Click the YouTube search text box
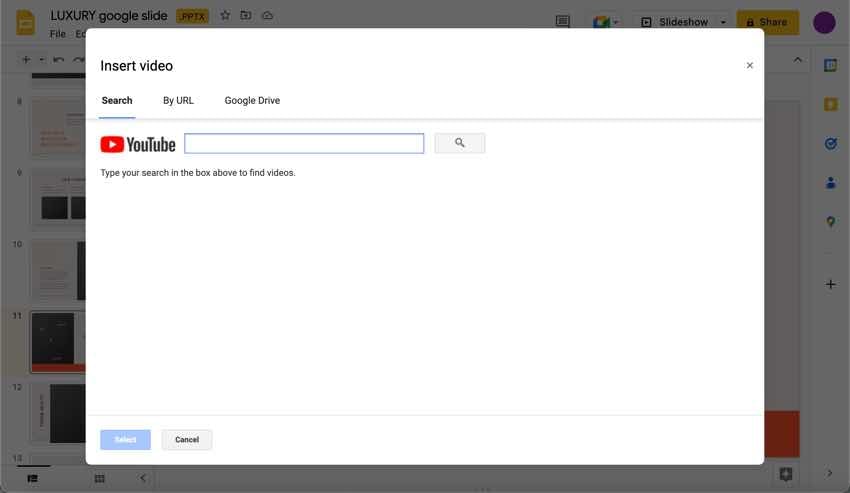The height and width of the screenshot is (493, 850). (304, 144)
